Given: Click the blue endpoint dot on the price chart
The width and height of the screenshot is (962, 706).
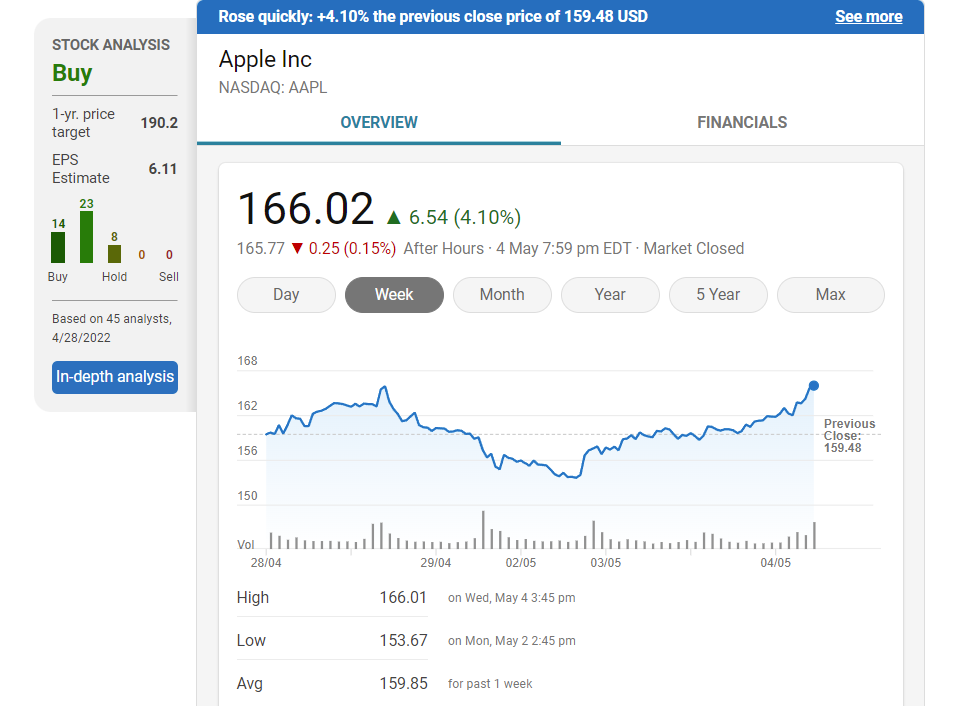Looking at the screenshot, I should click(814, 385).
